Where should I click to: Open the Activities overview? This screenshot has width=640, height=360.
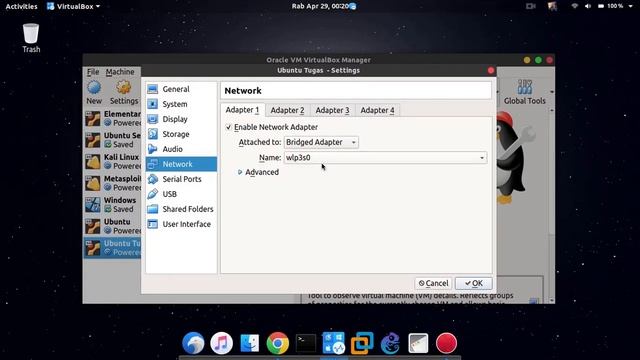click(x=21, y=6)
